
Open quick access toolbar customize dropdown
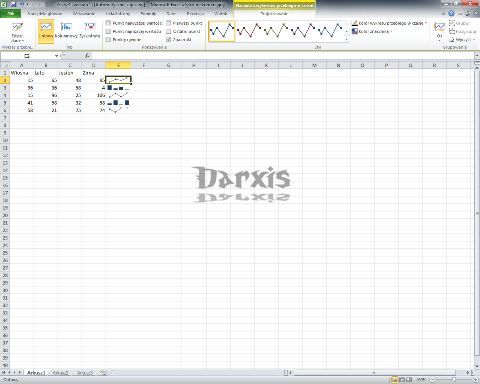[x=28, y=5]
